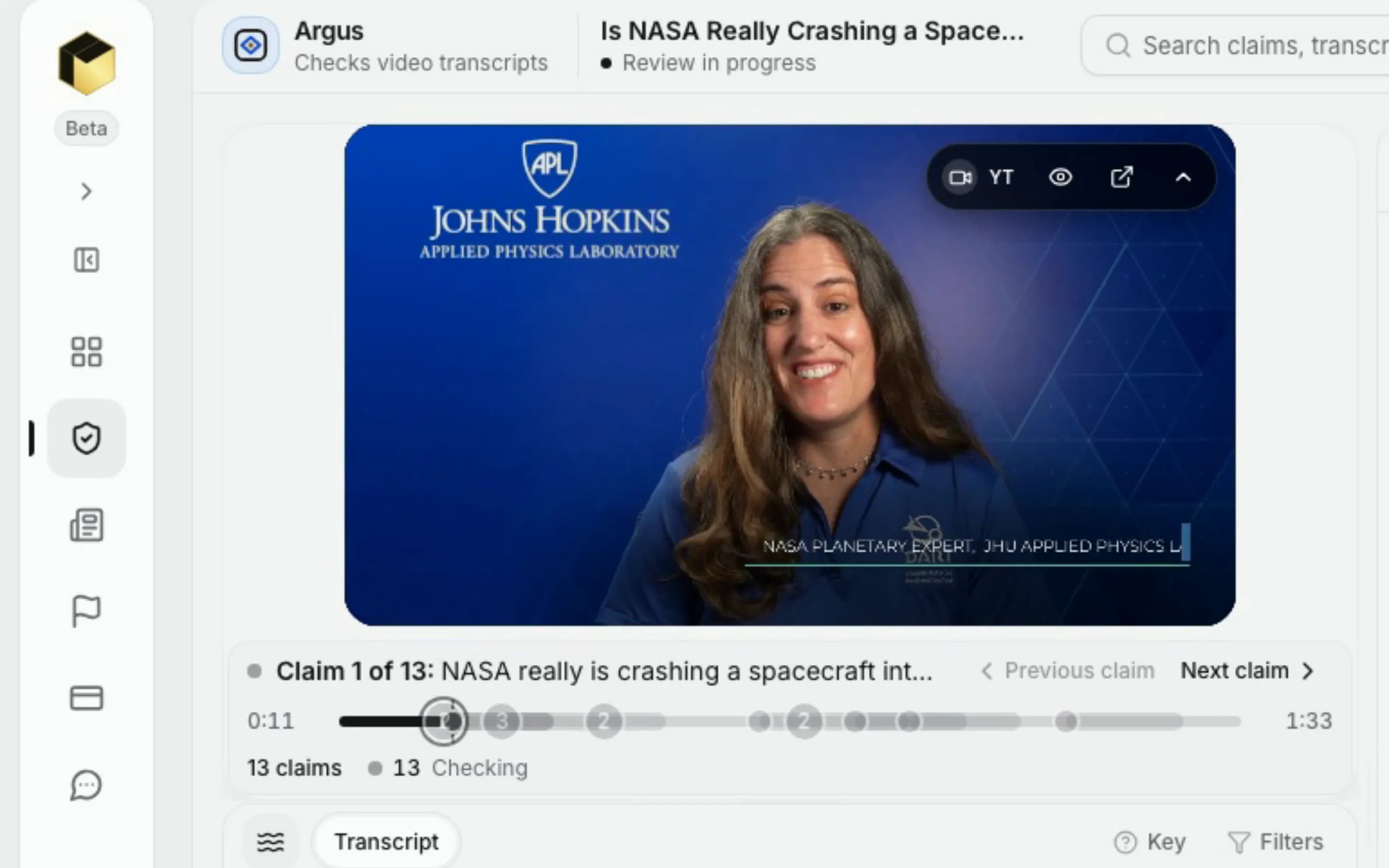Click the gold cube app logo

[x=87, y=63]
